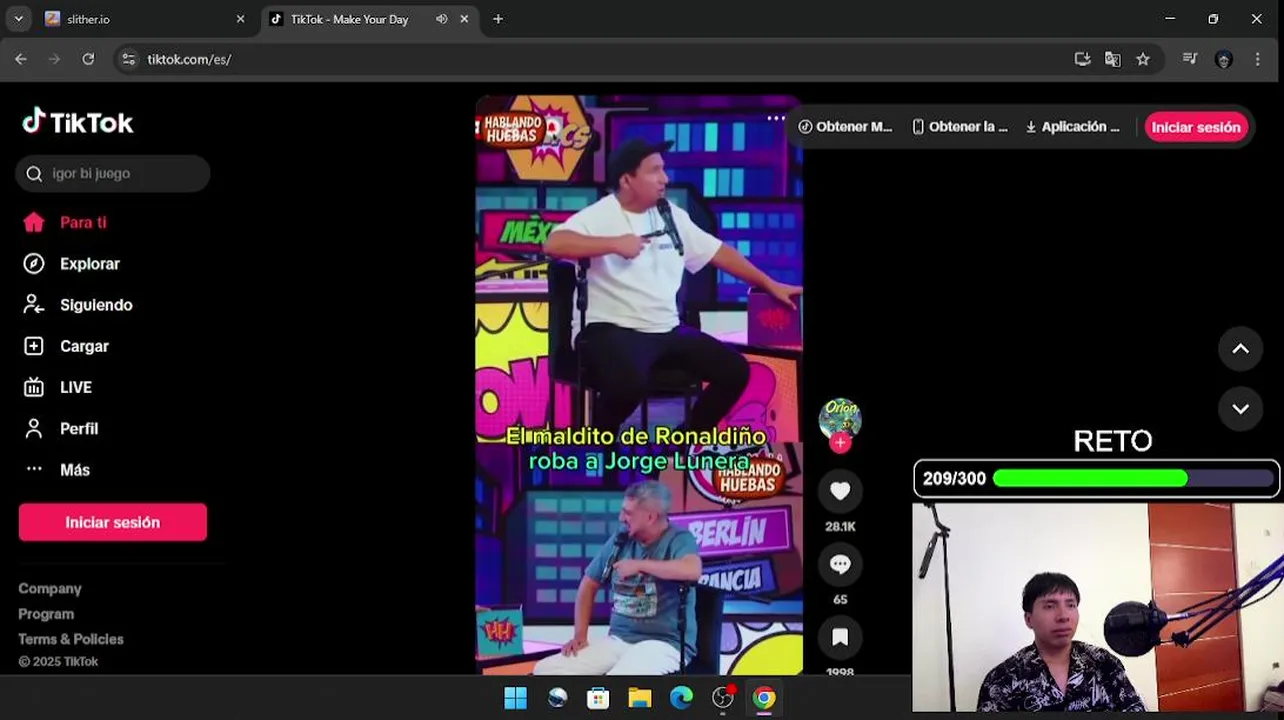1284x720 pixels.
Task: Open Program footer link
Action: click(x=46, y=613)
